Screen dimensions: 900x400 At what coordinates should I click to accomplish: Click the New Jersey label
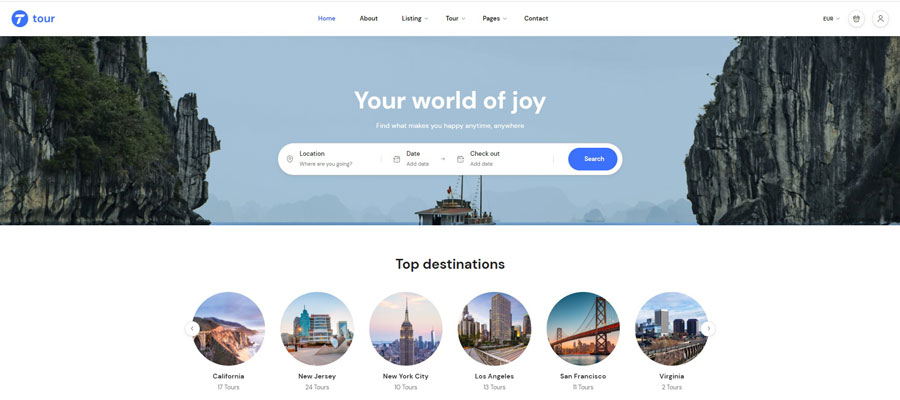pos(317,376)
